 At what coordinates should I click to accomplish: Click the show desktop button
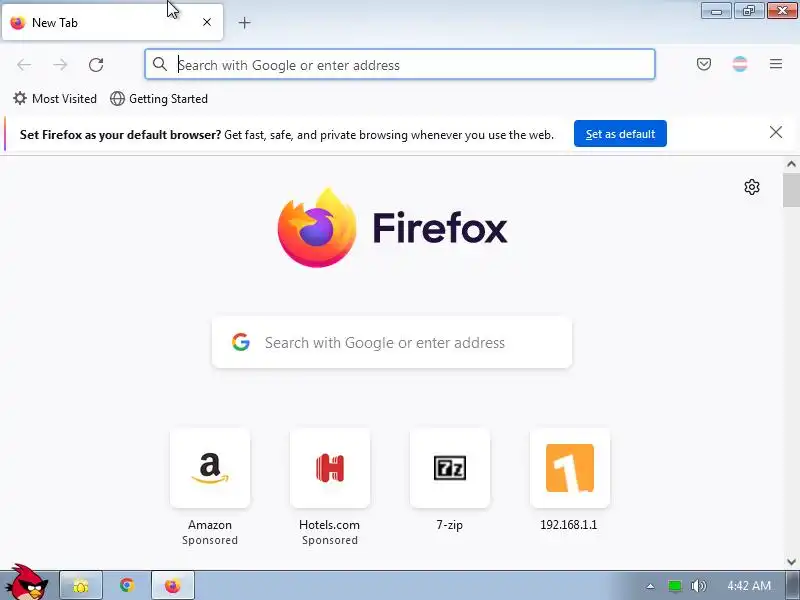click(x=793, y=585)
